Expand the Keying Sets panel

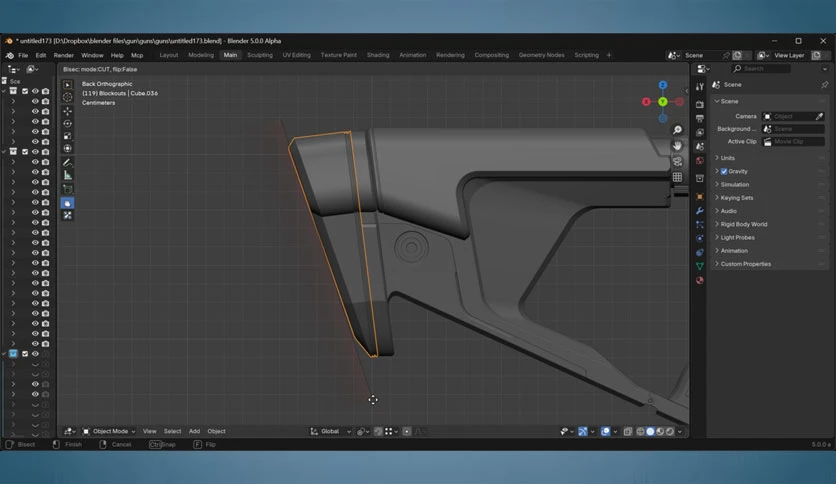pyautogui.click(x=769, y=198)
